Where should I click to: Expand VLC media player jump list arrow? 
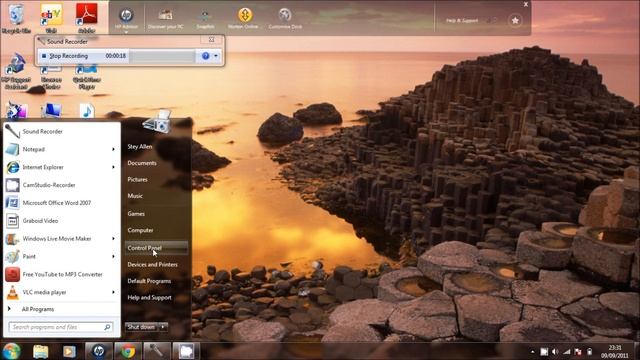click(113, 292)
